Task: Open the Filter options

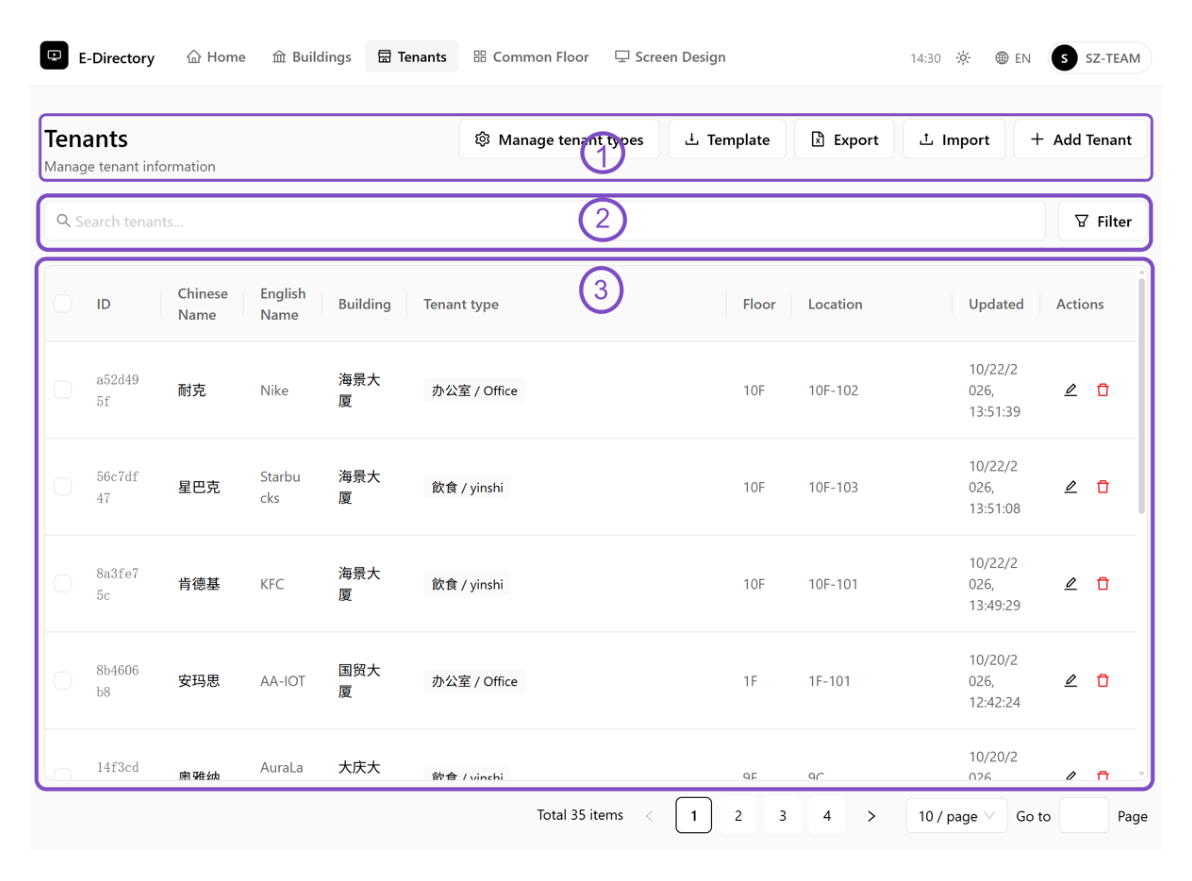Action: point(1102,221)
